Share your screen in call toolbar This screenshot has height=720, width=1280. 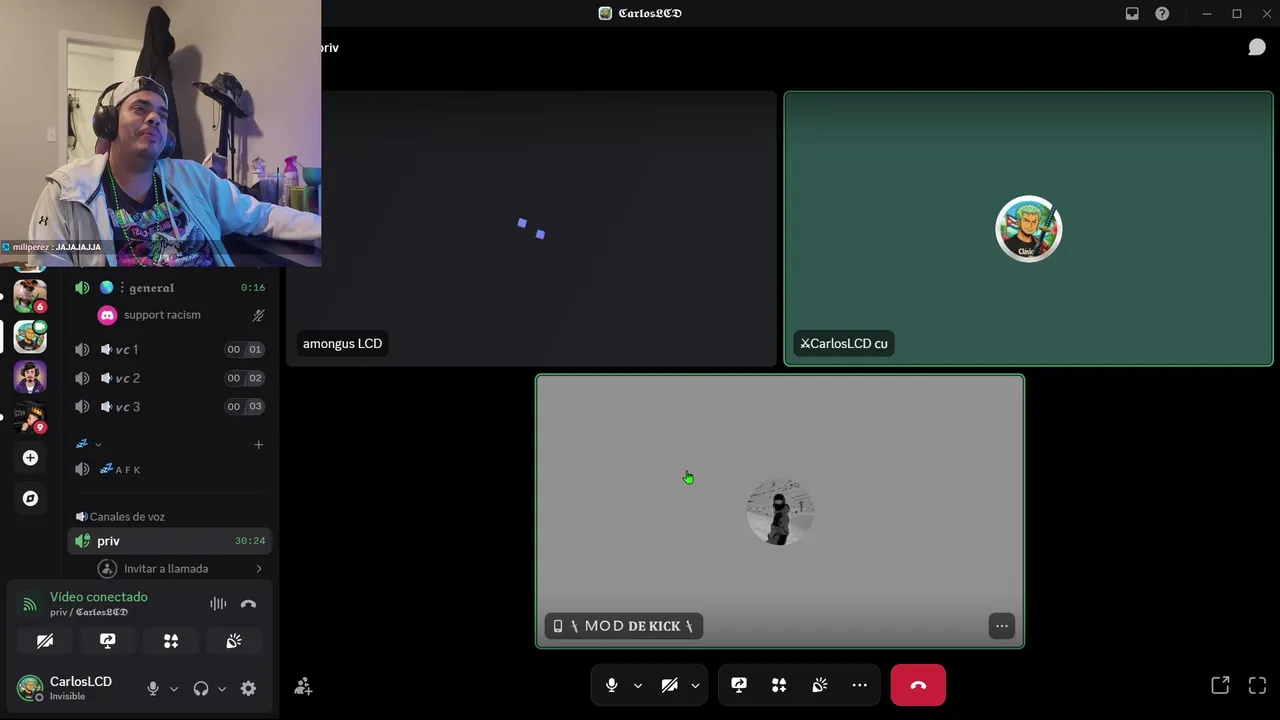[739, 685]
